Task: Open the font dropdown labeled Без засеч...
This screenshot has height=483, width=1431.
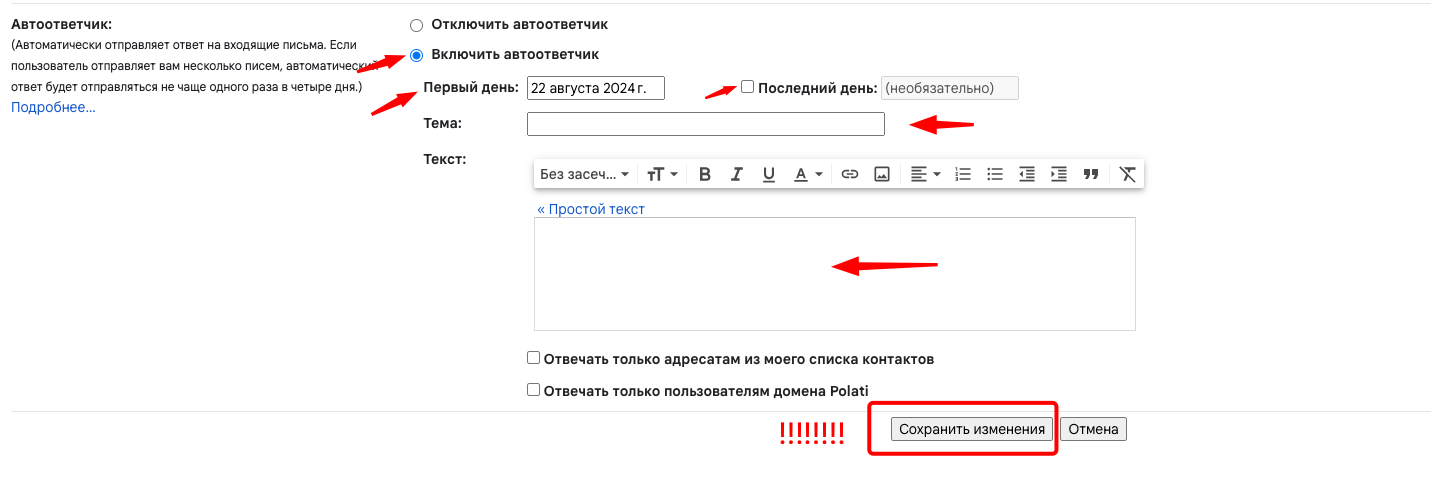Action: (585, 174)
